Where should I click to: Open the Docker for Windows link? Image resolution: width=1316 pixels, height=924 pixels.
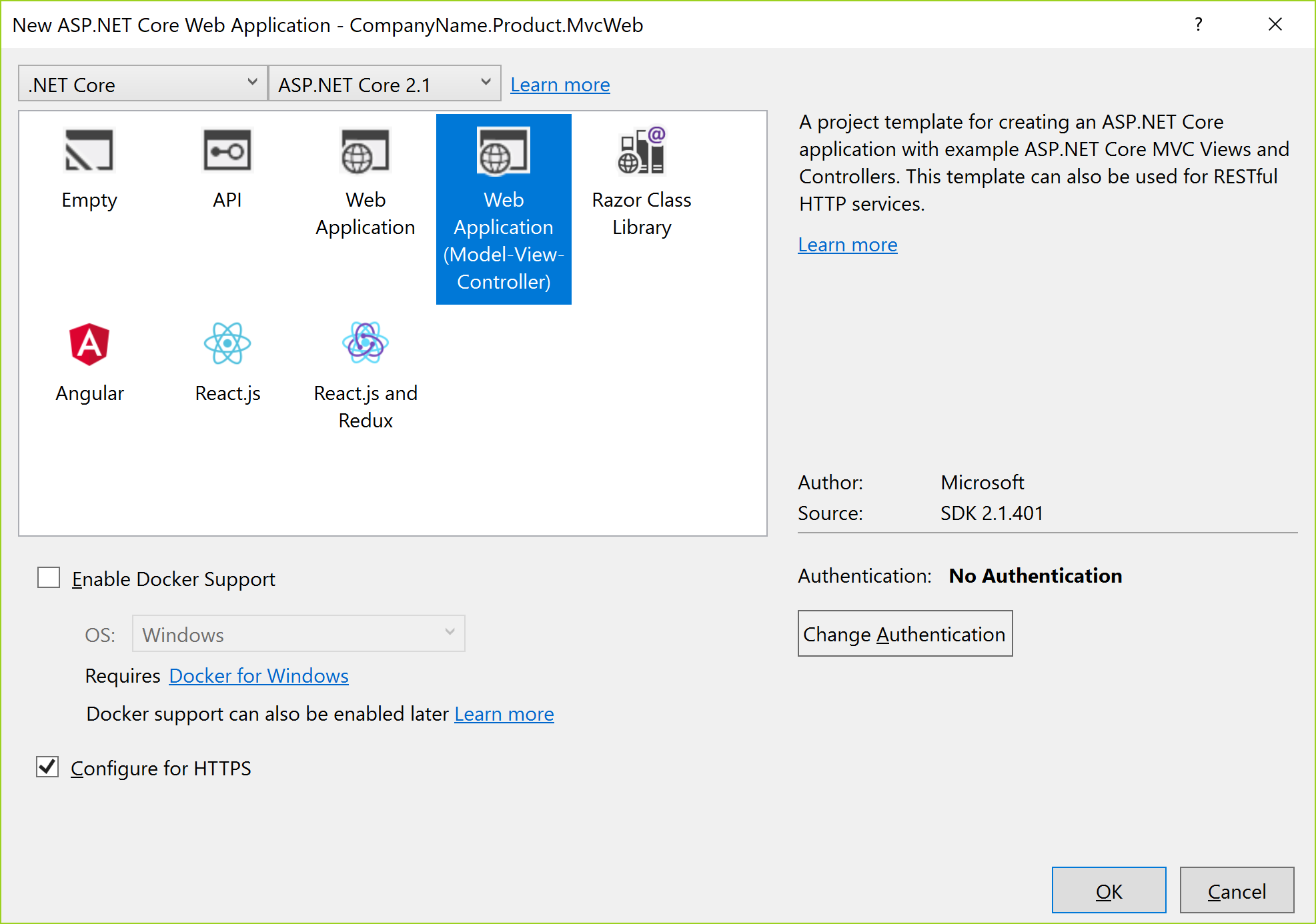259,676
